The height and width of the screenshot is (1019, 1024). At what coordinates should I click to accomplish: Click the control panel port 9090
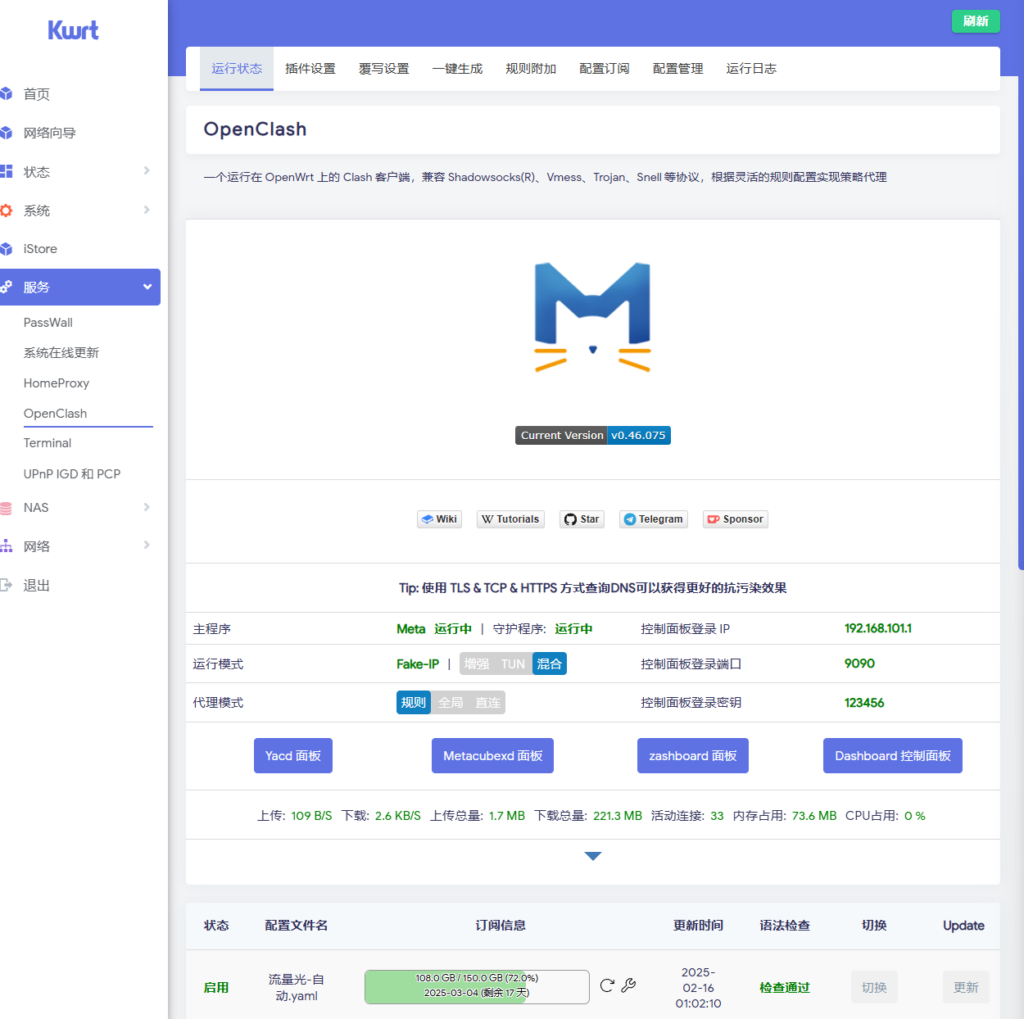coord(859,664)
